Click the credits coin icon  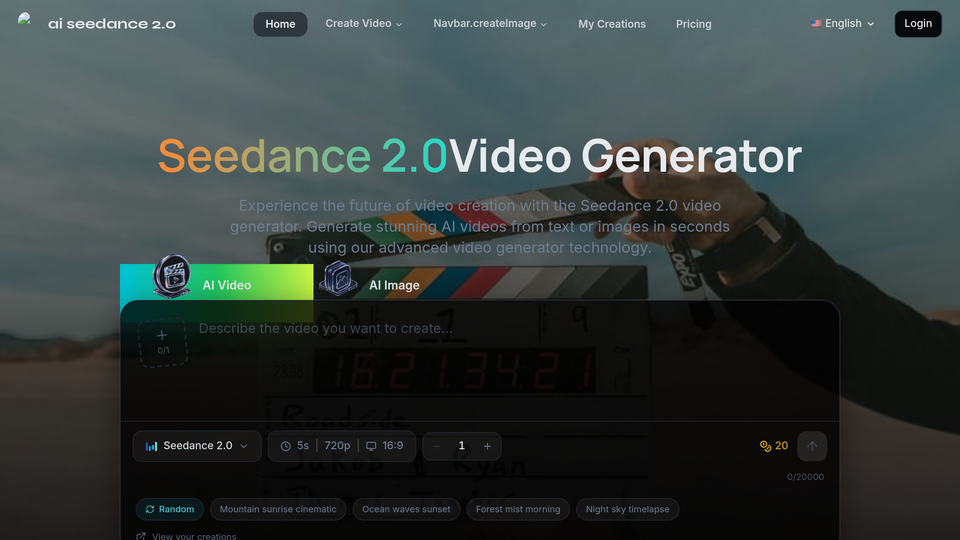point(765,446)
